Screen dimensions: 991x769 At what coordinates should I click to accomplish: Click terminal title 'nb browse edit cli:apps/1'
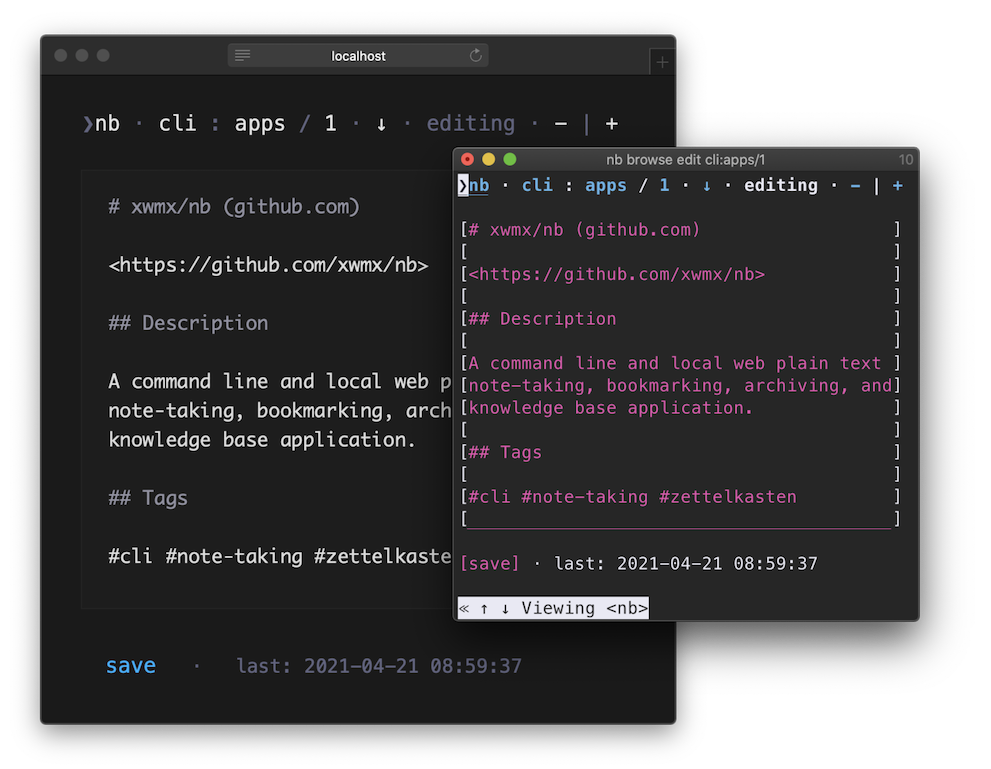point(685,160)
